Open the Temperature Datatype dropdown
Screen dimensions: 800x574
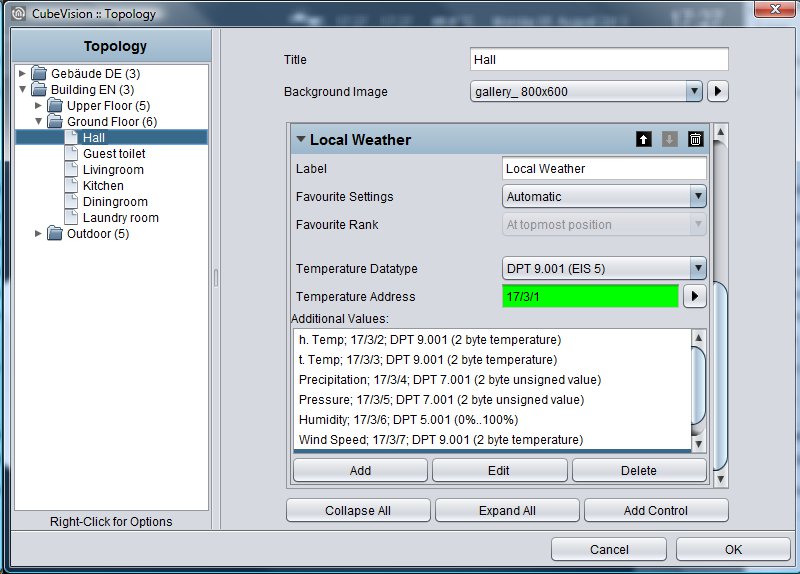tap(604, 268)
